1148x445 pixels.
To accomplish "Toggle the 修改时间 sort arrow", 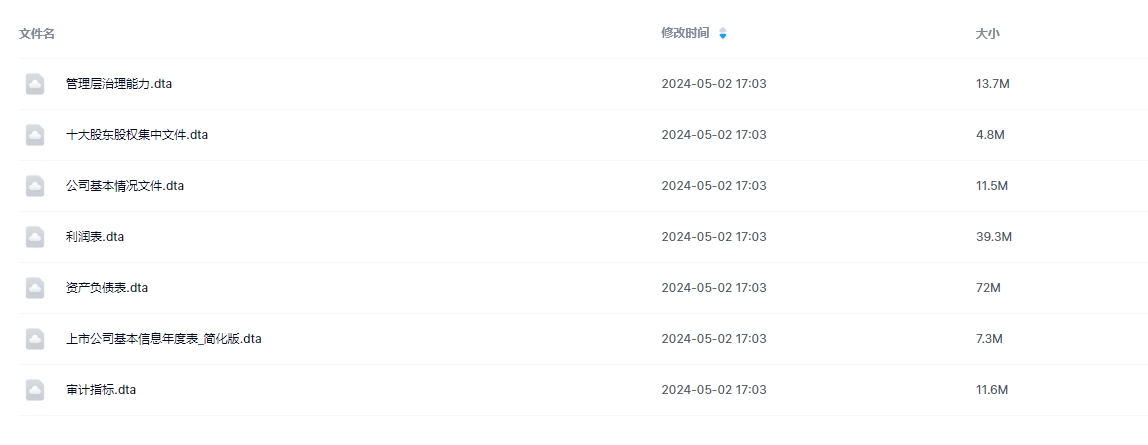I will [x=723, y=34].
